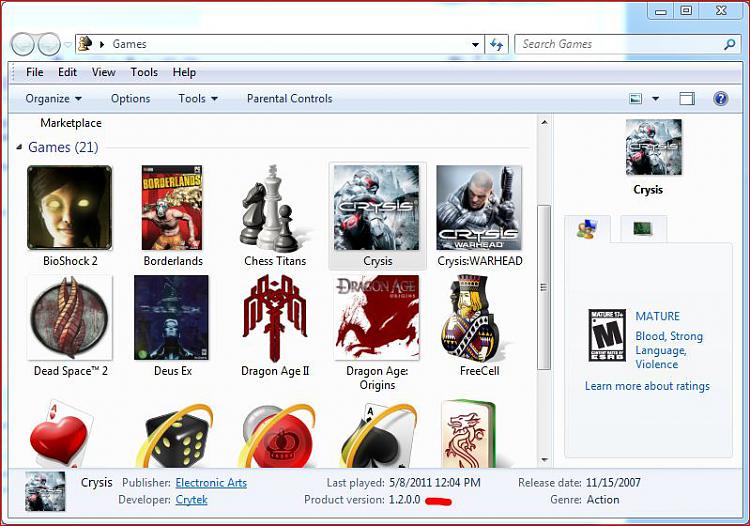Click Learn more about ratings link
The height and width of the screenshot is (526, 750).
[x=647, y=386]
